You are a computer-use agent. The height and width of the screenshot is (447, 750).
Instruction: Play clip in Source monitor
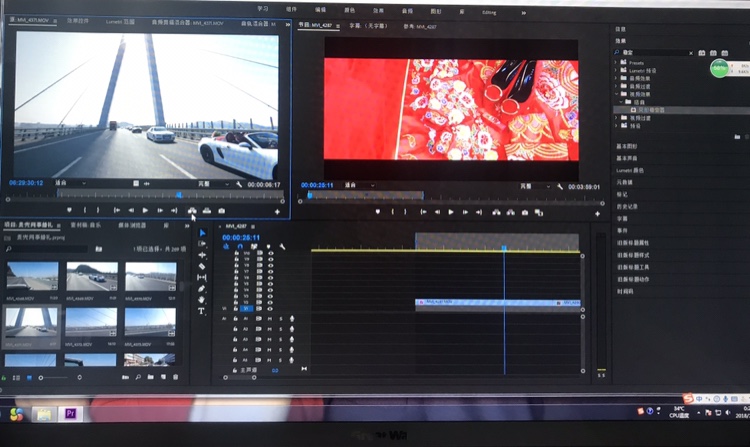[145, 210]
